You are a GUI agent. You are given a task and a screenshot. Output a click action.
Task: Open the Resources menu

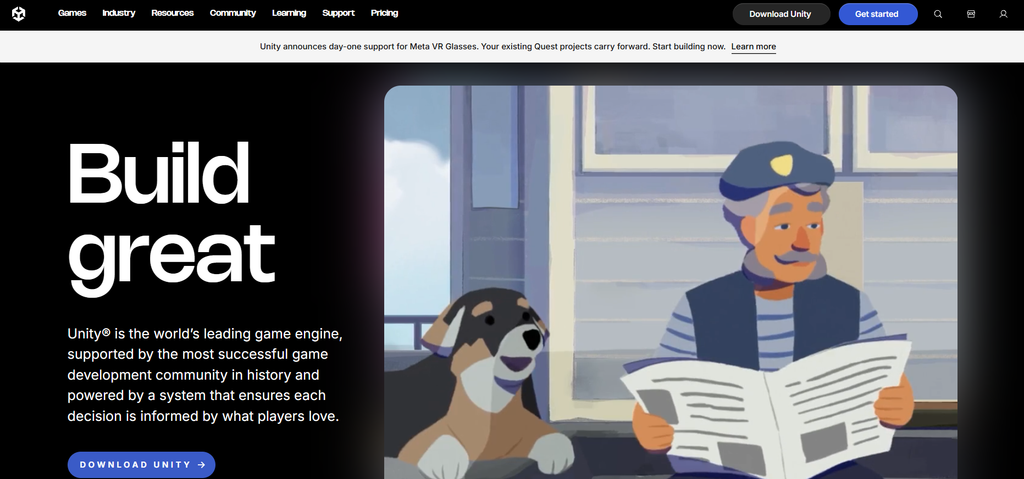click(172, 13)
